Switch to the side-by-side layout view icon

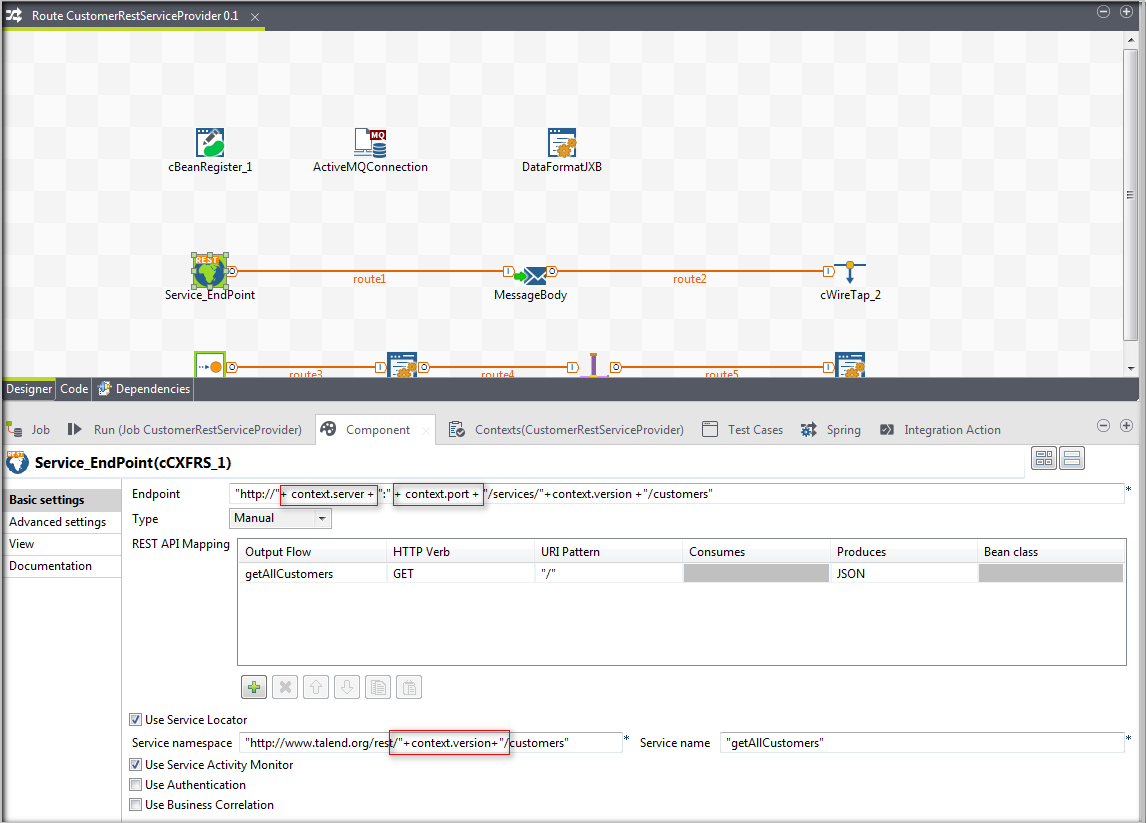tap(1044, 458)
